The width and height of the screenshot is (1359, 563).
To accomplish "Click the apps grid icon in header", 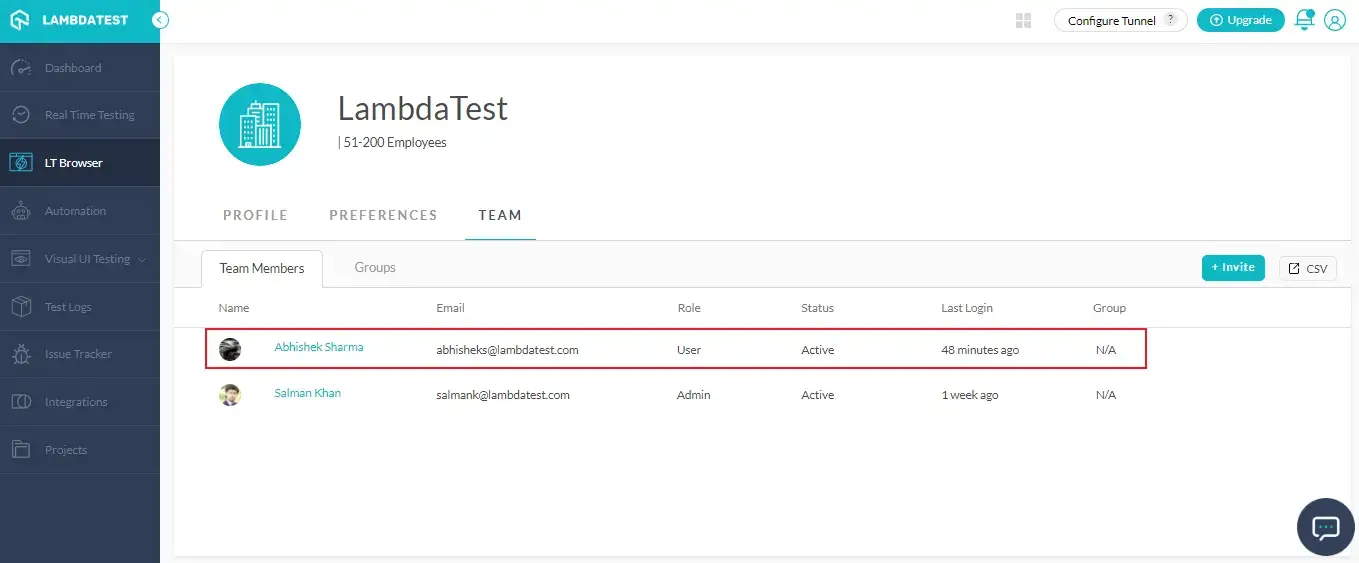I will [x=1023, y=20].
